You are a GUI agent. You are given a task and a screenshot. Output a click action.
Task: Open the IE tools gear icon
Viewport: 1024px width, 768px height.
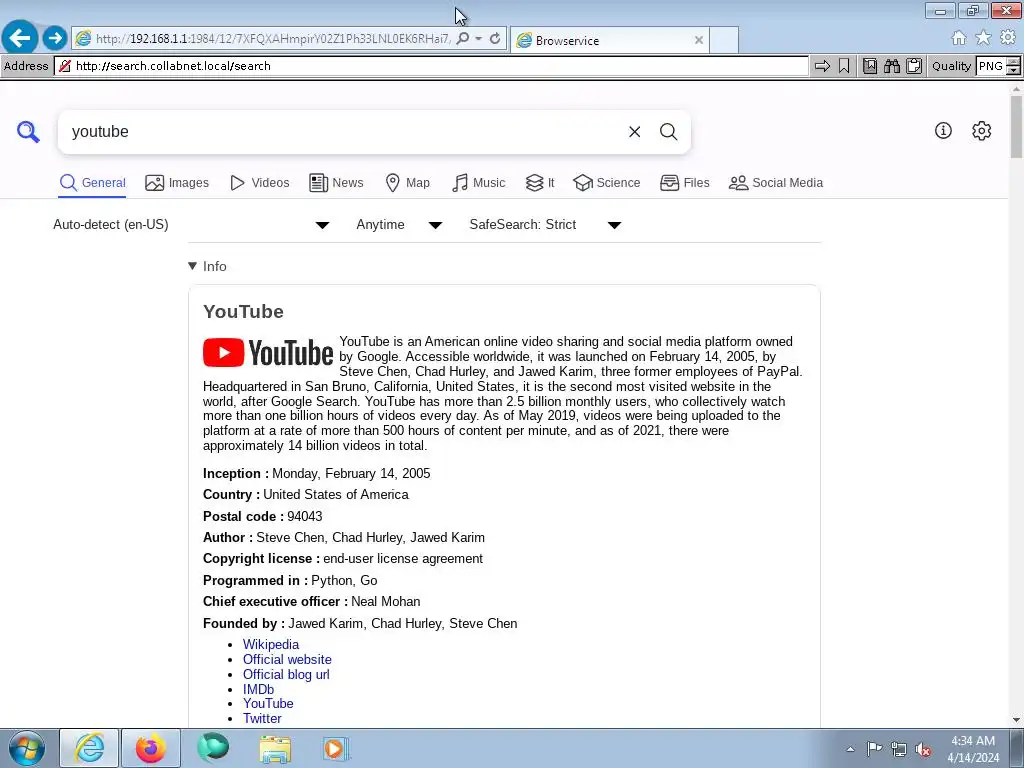(1008, 38)
